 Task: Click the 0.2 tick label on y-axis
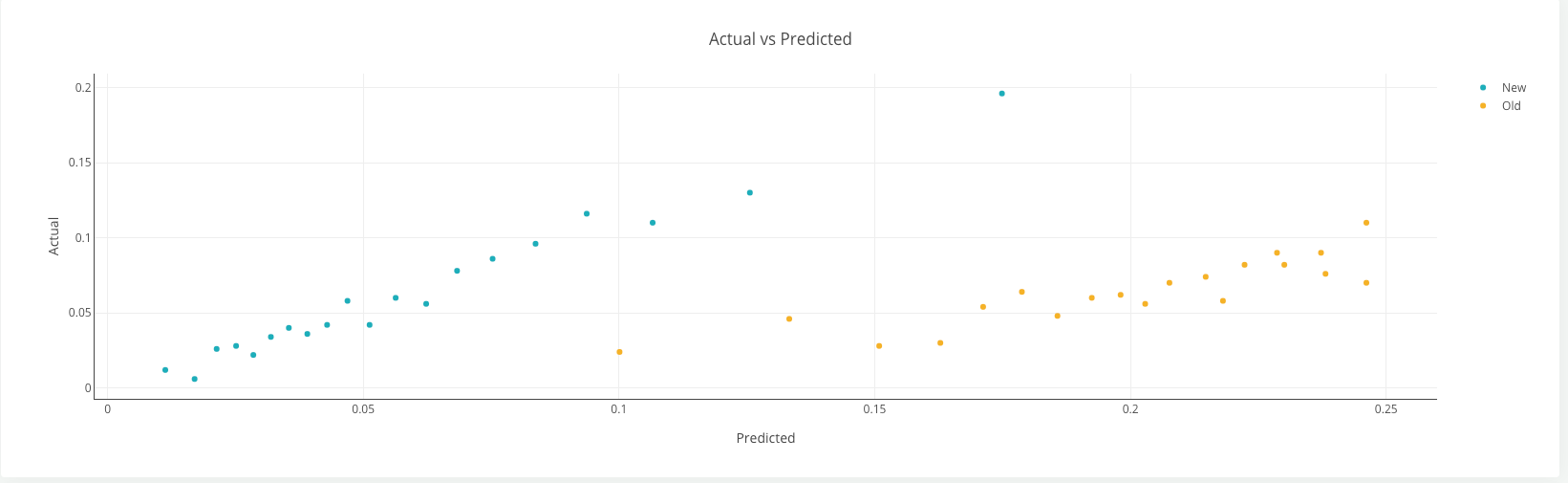click(x=83, y=88)
